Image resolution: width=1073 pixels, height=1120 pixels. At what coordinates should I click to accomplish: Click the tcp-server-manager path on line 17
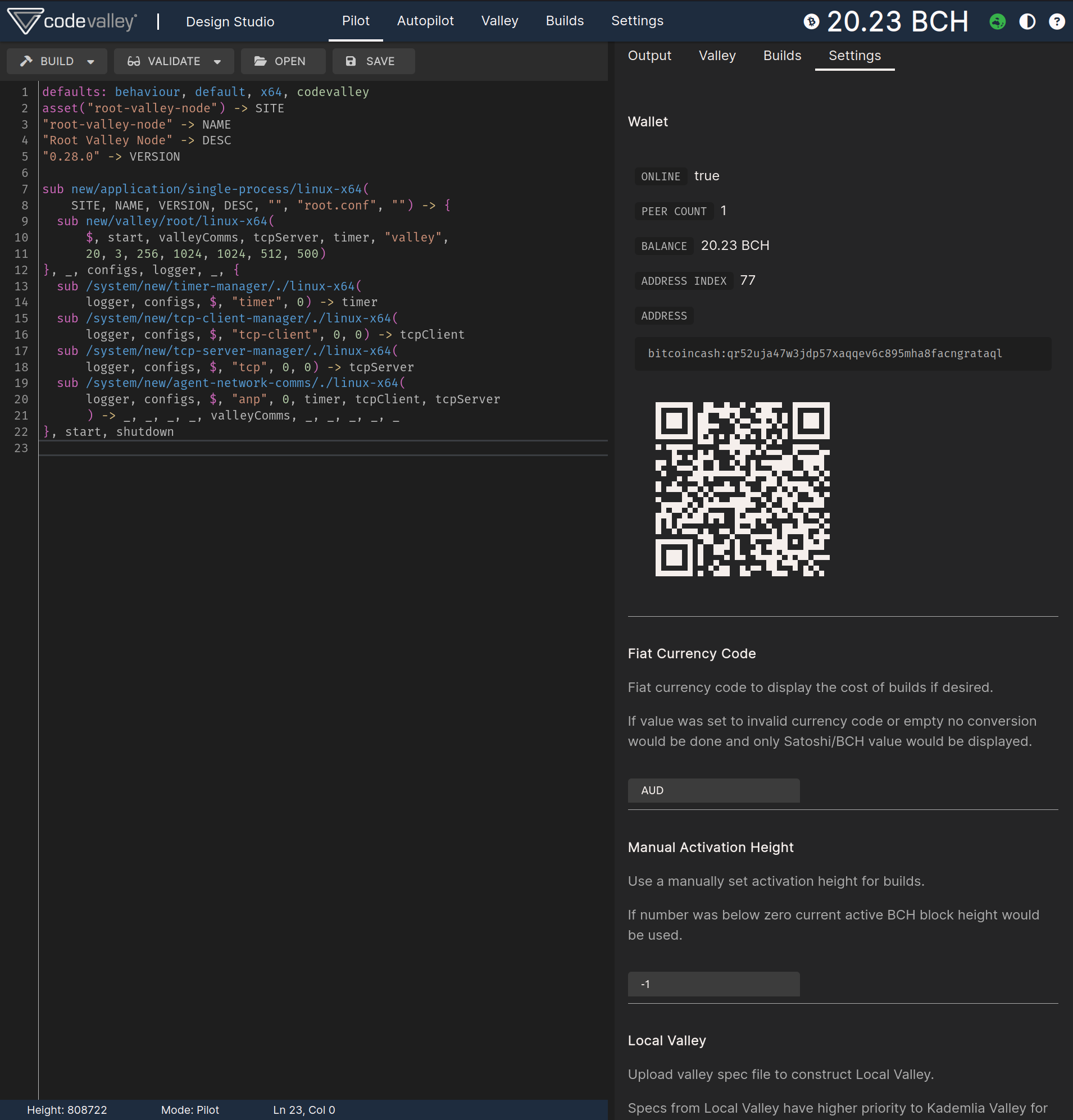click(238, 351)
